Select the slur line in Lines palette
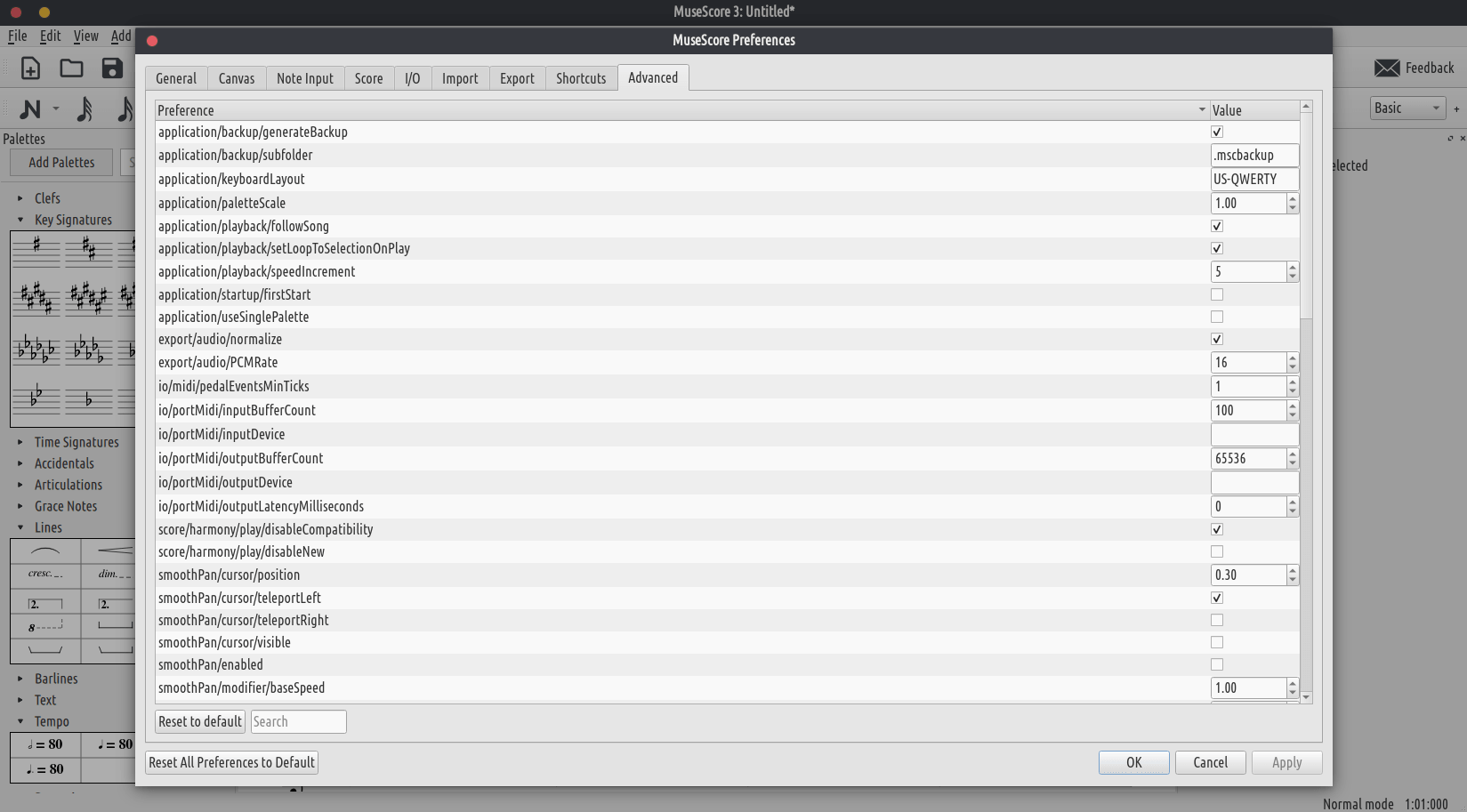The height and width of the screenshot is (812, 1467). (x=45, y=551)
